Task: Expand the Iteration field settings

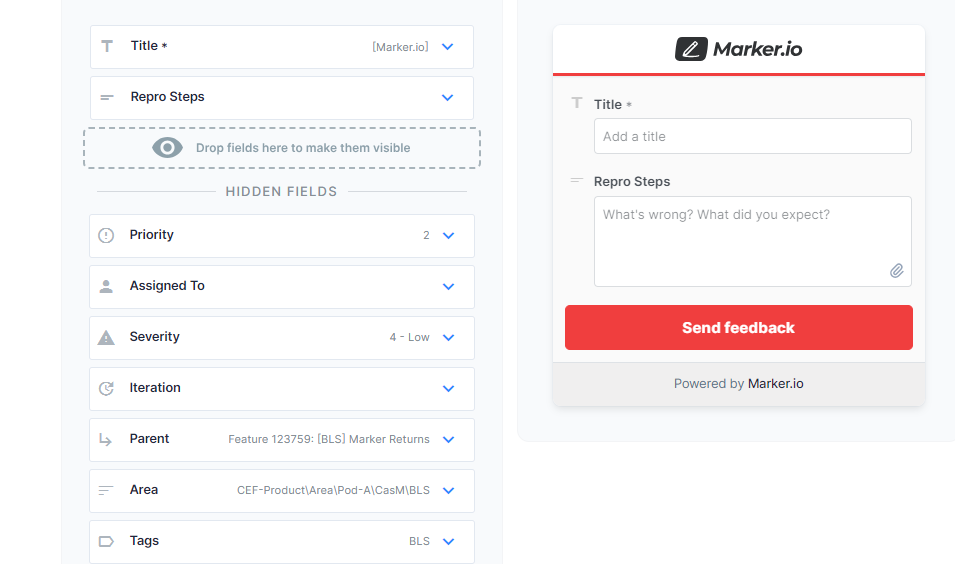Action: point(448,389)
